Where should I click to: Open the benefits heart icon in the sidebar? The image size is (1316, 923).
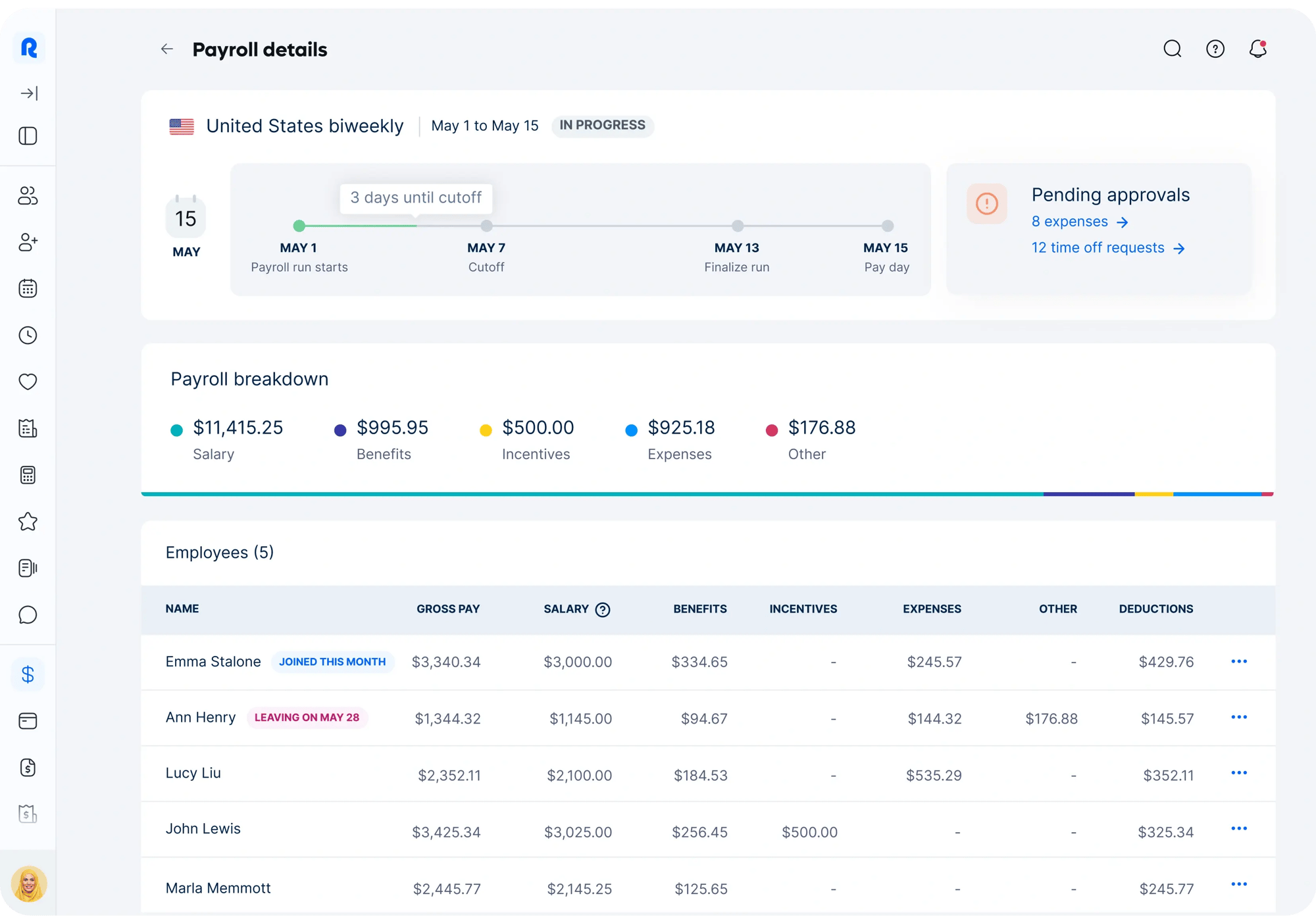coord(28,382)
